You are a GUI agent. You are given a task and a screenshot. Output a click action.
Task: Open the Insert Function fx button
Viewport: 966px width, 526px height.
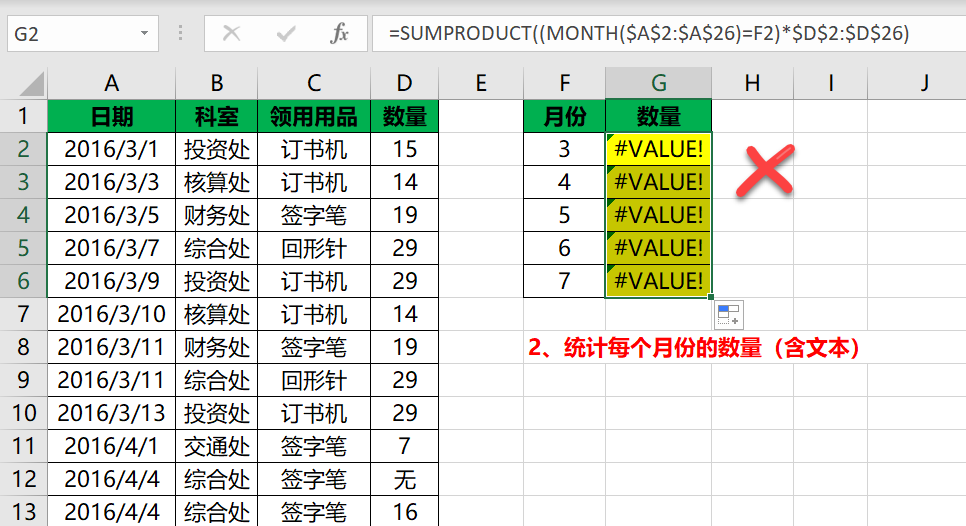pos(339,33)
